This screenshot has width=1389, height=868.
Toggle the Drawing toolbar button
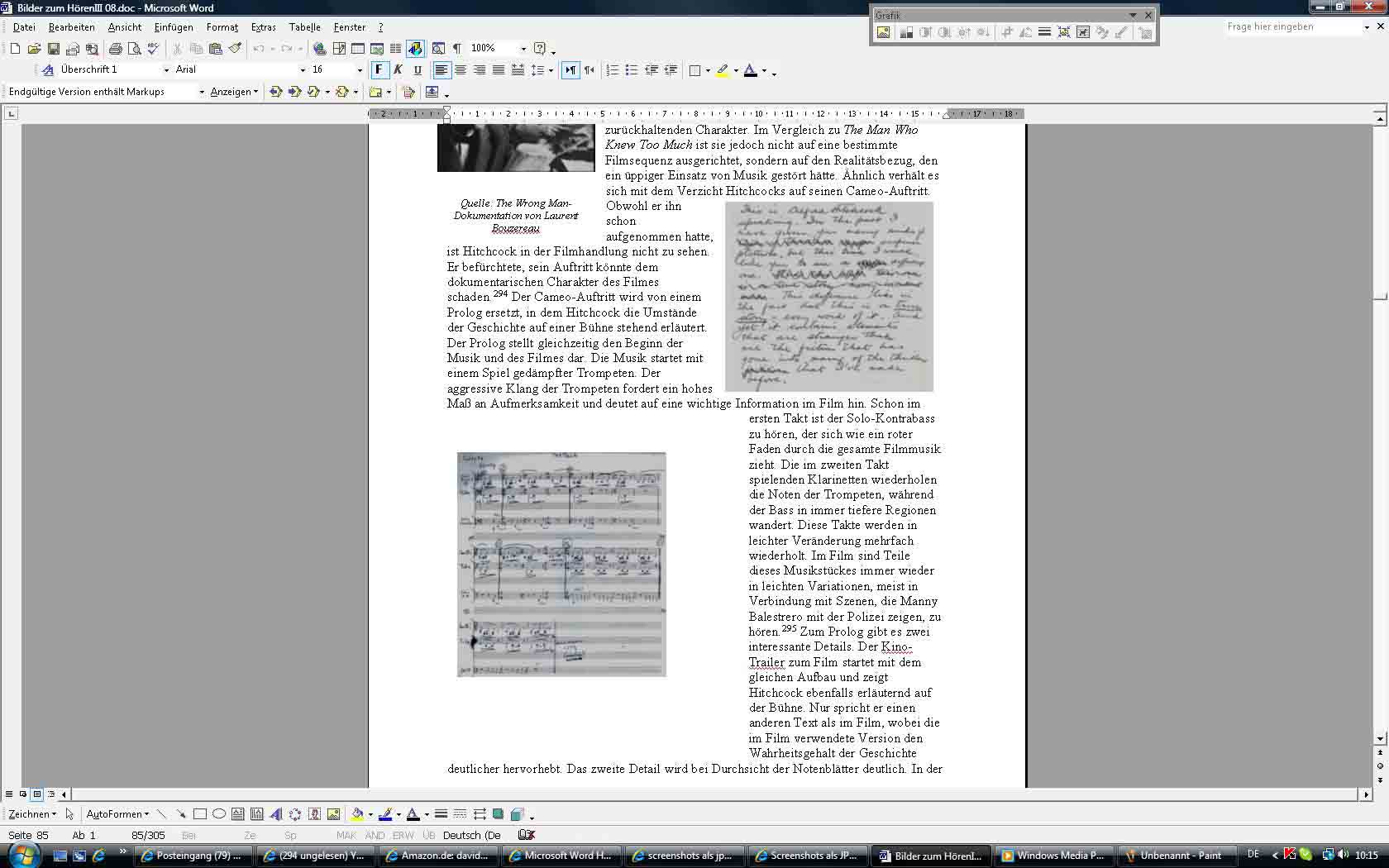click(x=415, y=49)
